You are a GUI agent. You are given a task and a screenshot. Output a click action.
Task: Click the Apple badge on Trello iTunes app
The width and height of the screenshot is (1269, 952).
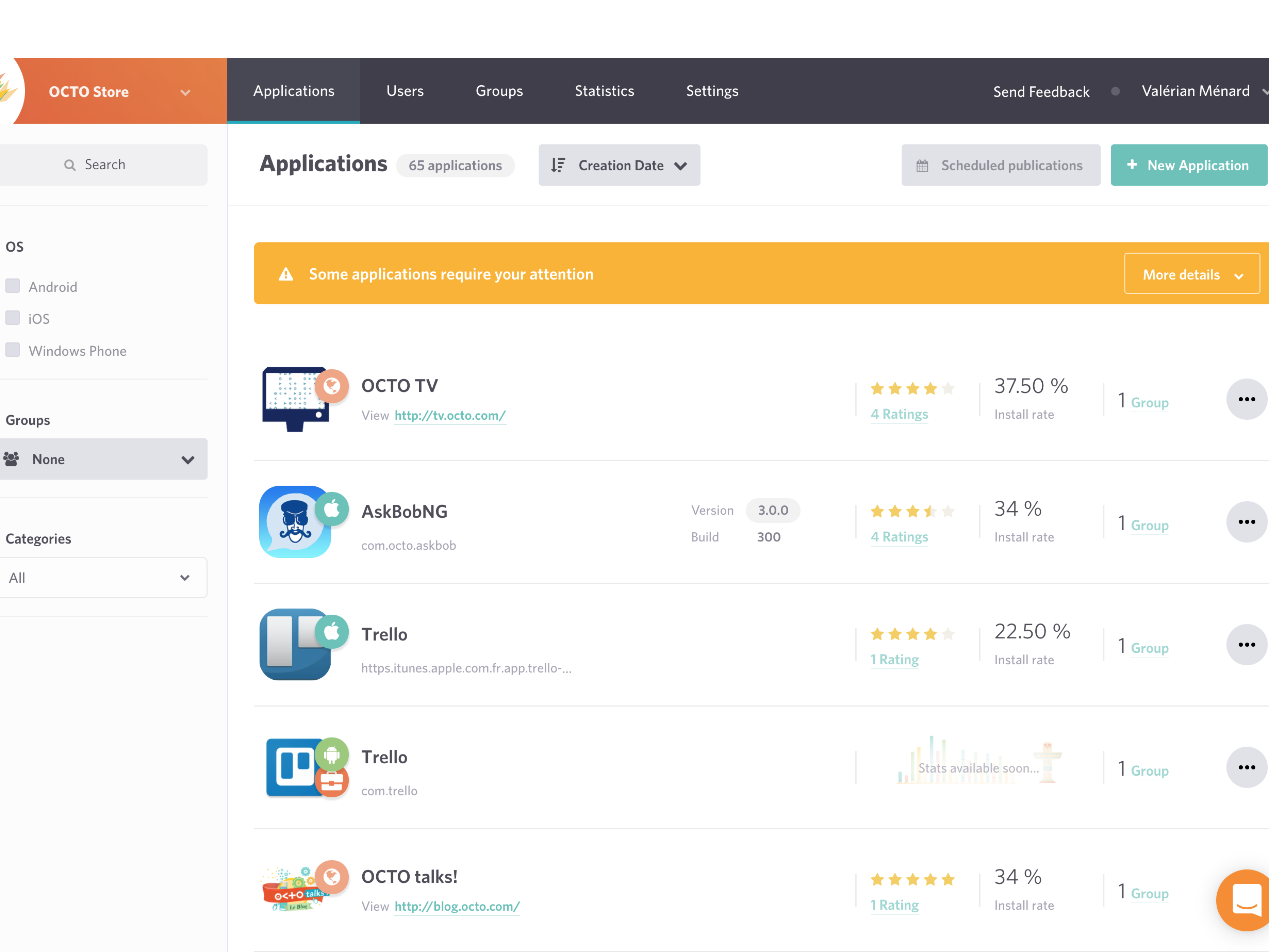332,632
